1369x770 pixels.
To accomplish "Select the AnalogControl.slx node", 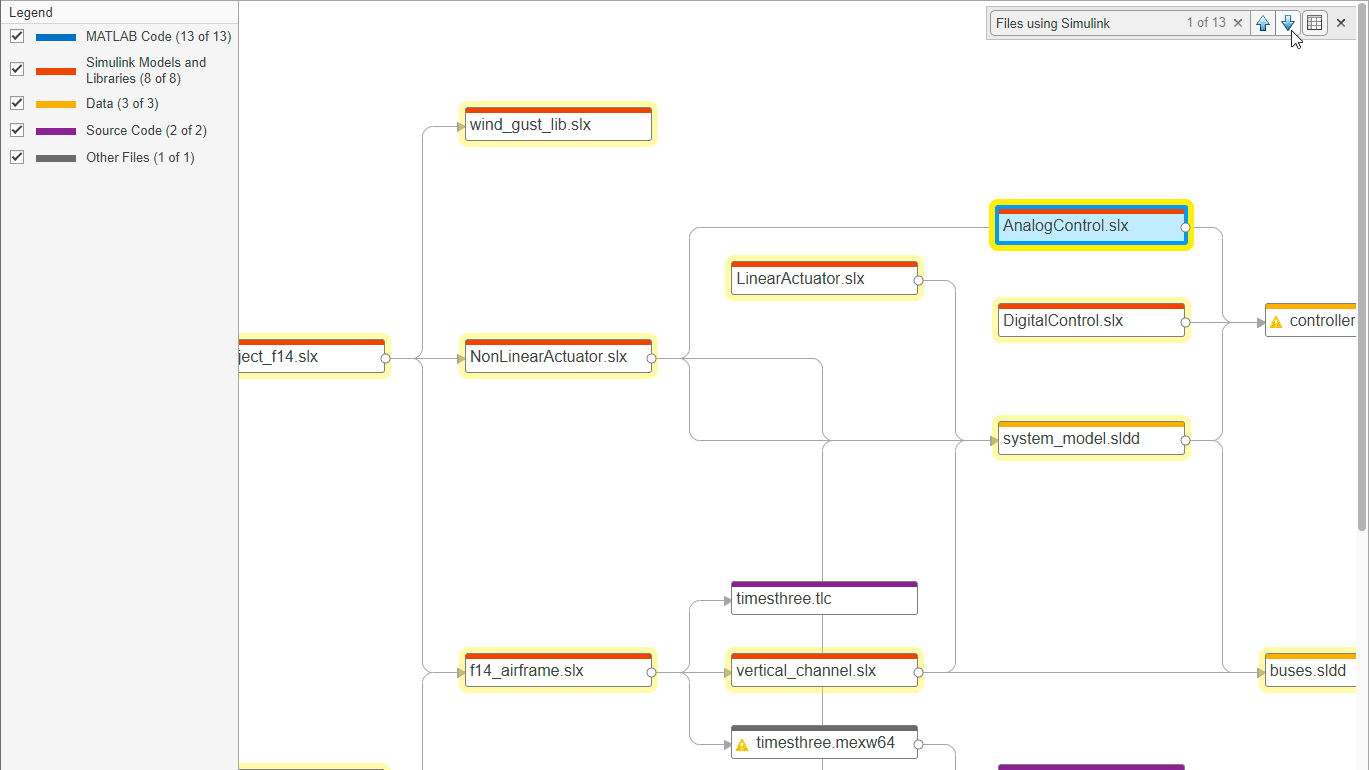I will point(1091,225).
